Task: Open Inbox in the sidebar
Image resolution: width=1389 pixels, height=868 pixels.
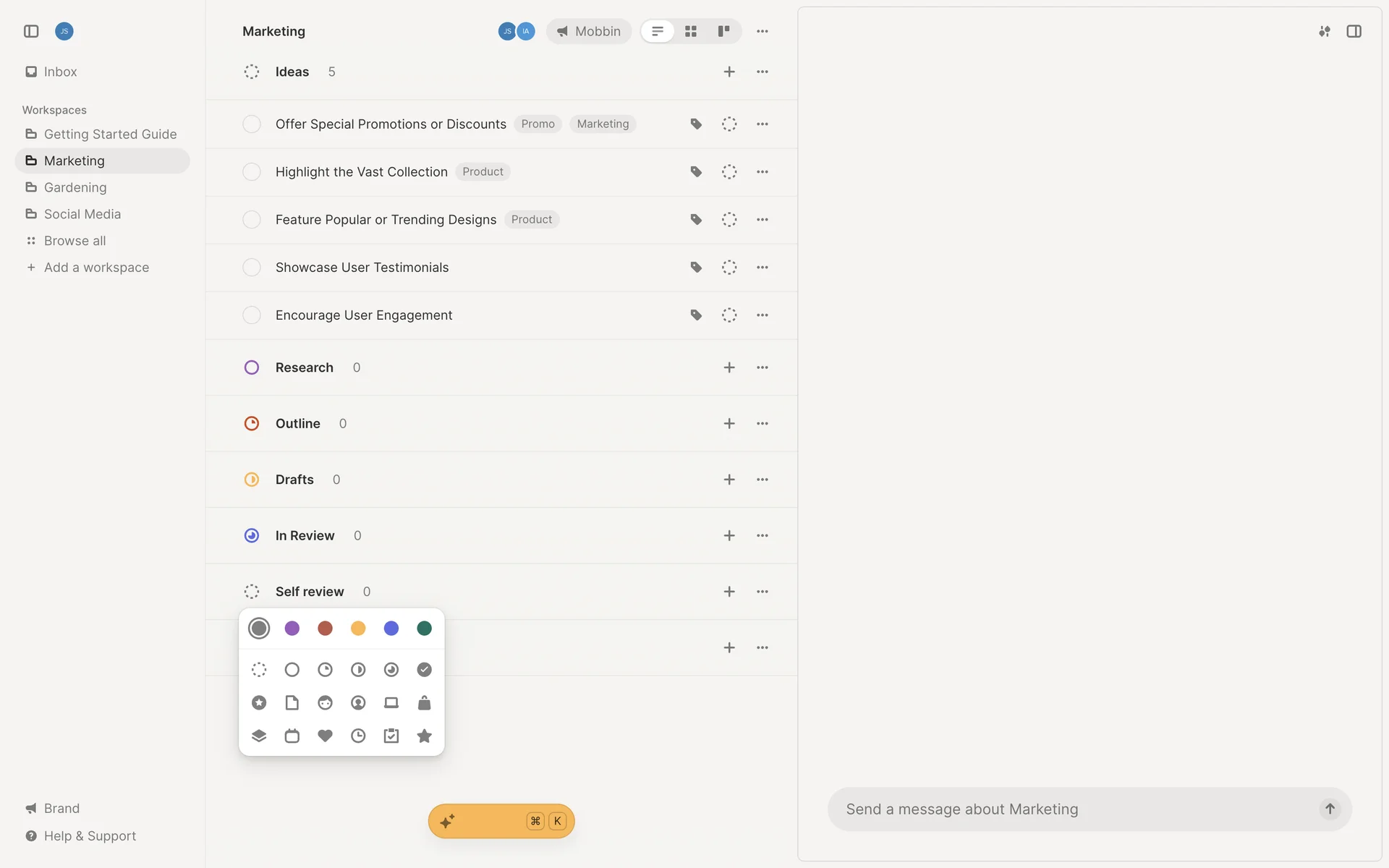Action: (60, 72)
